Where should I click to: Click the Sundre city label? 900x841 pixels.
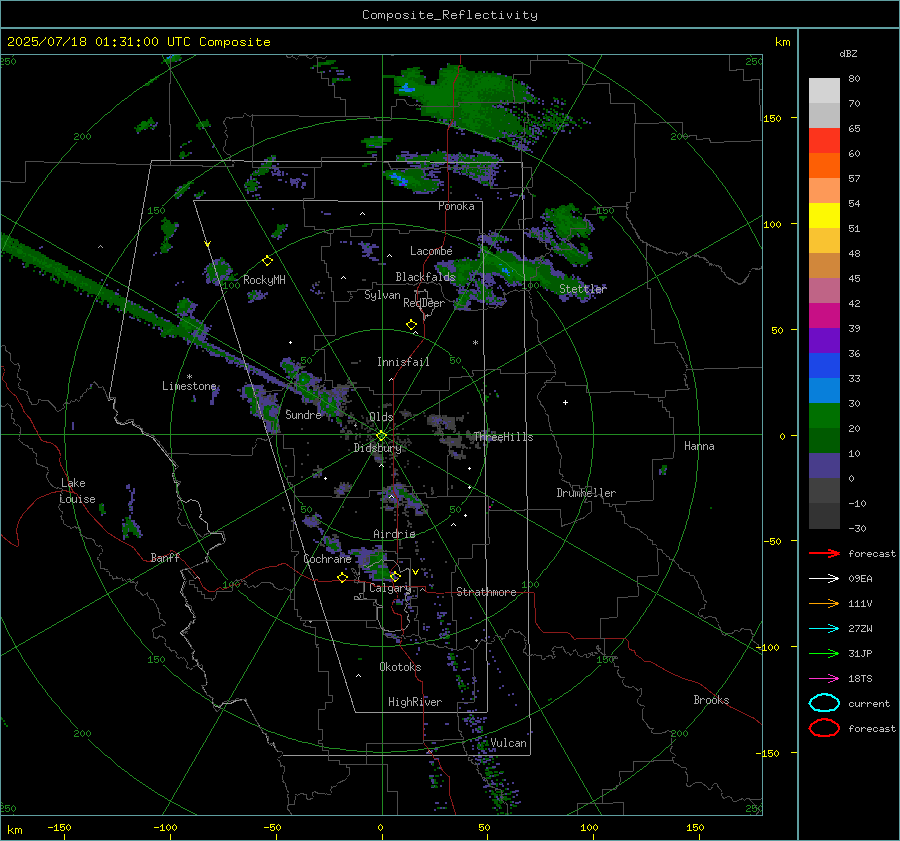(303, 414)
